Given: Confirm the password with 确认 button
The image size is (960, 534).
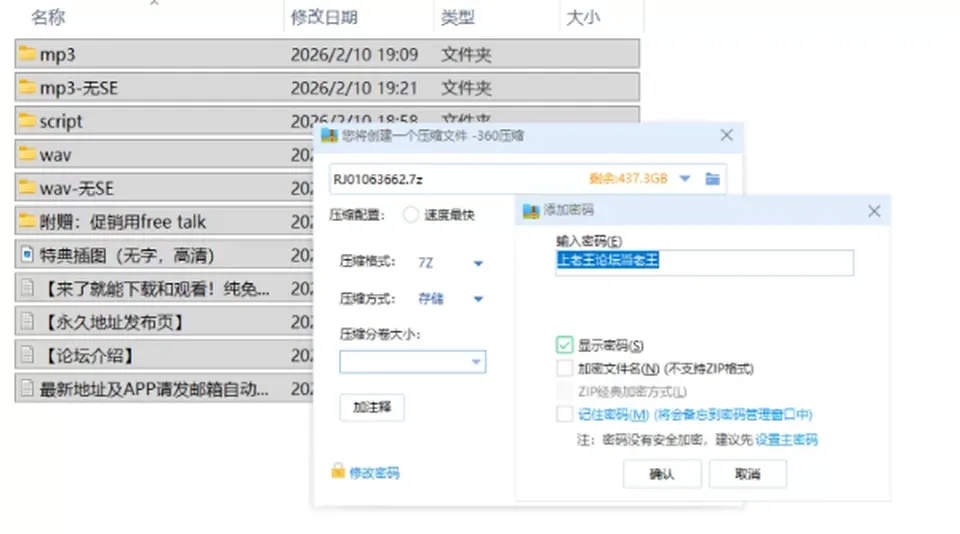Looking at the screenshot, I should 662,474.
